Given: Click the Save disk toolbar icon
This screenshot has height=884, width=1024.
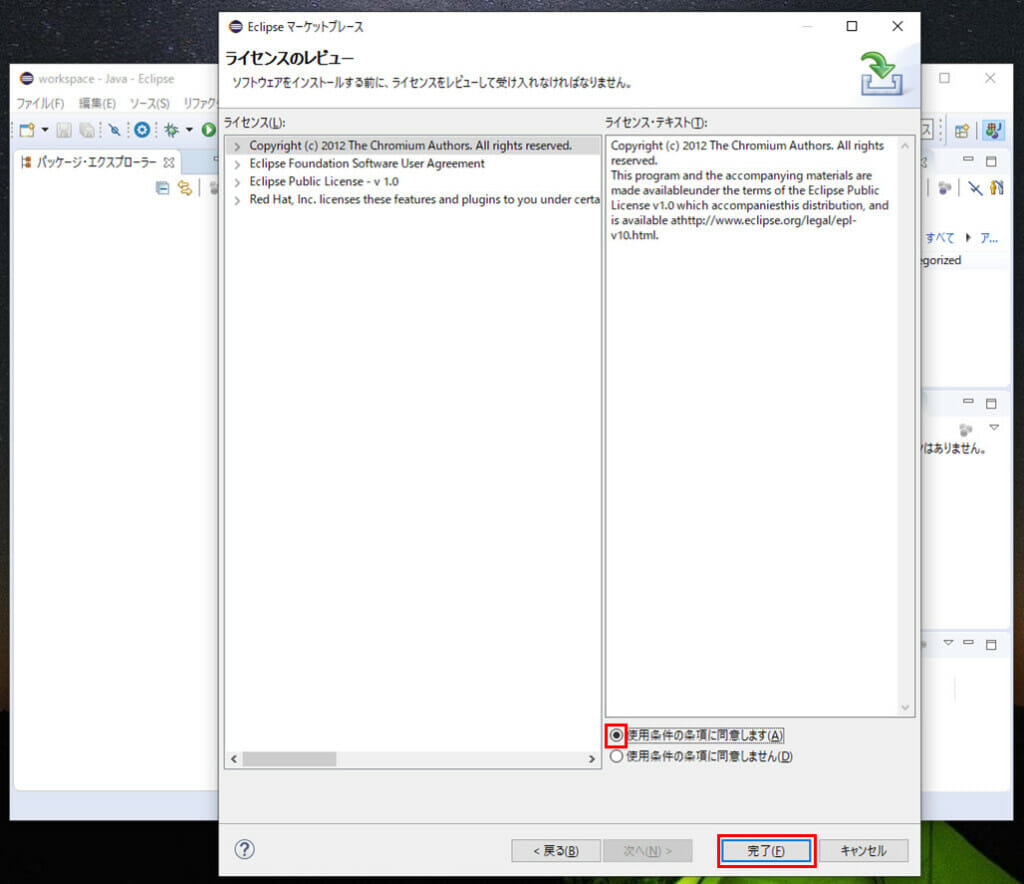Looking at the screenshot, I should pyautogui.click(x=64, y=130).
